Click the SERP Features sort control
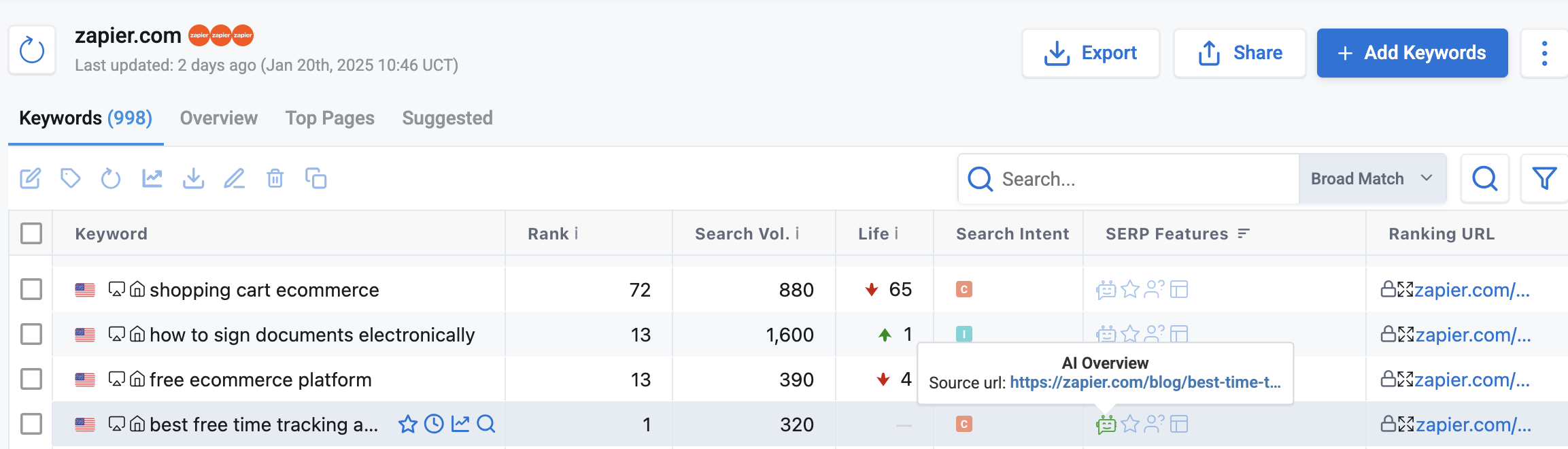 tap(1243, 233)
